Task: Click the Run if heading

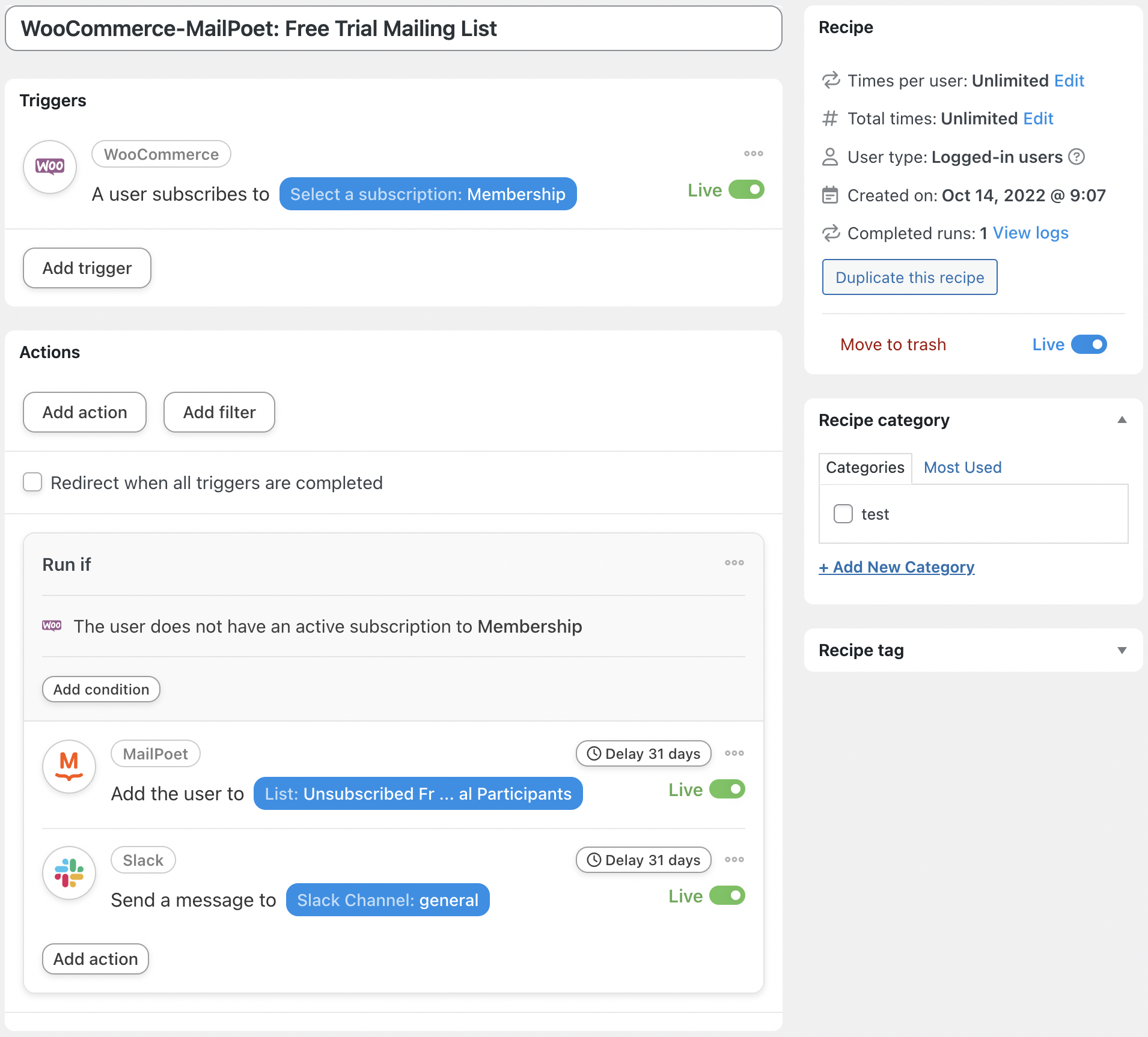Action: [x=67, y=564]
